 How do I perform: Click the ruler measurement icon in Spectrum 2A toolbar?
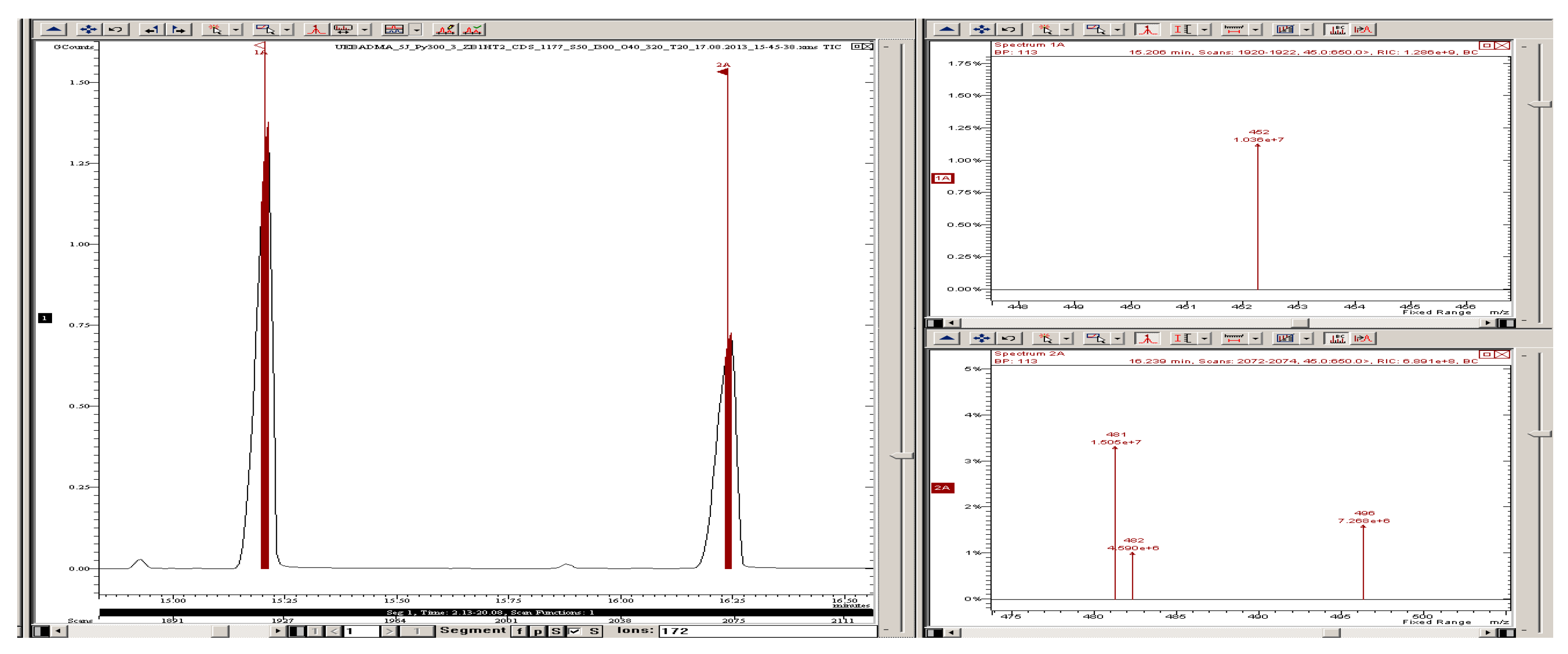click(x=1234, y=338)
